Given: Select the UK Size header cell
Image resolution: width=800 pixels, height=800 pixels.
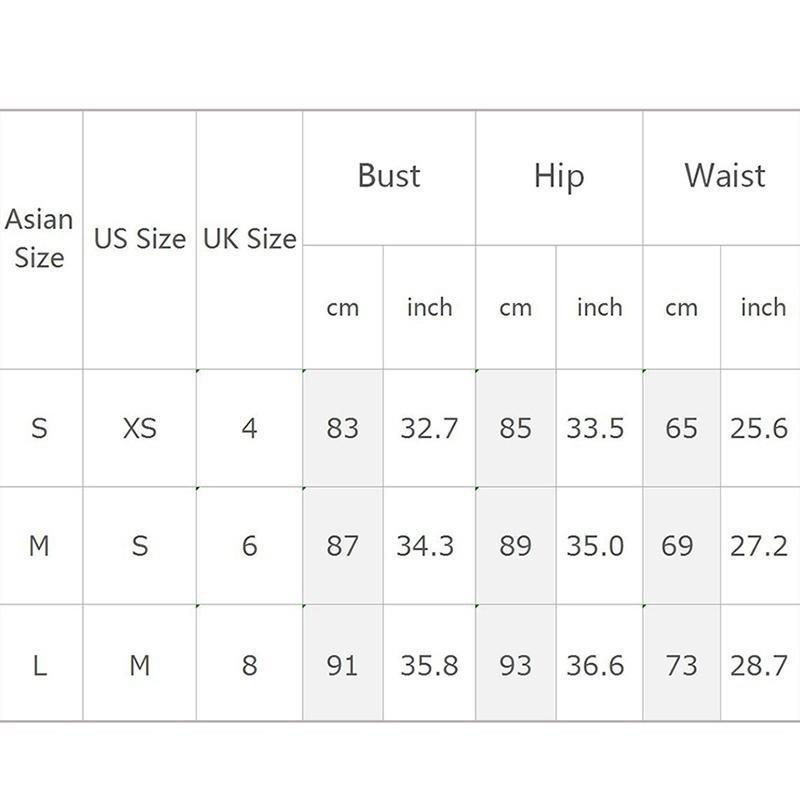Looking at the screenshot, I should coord(250,239).
